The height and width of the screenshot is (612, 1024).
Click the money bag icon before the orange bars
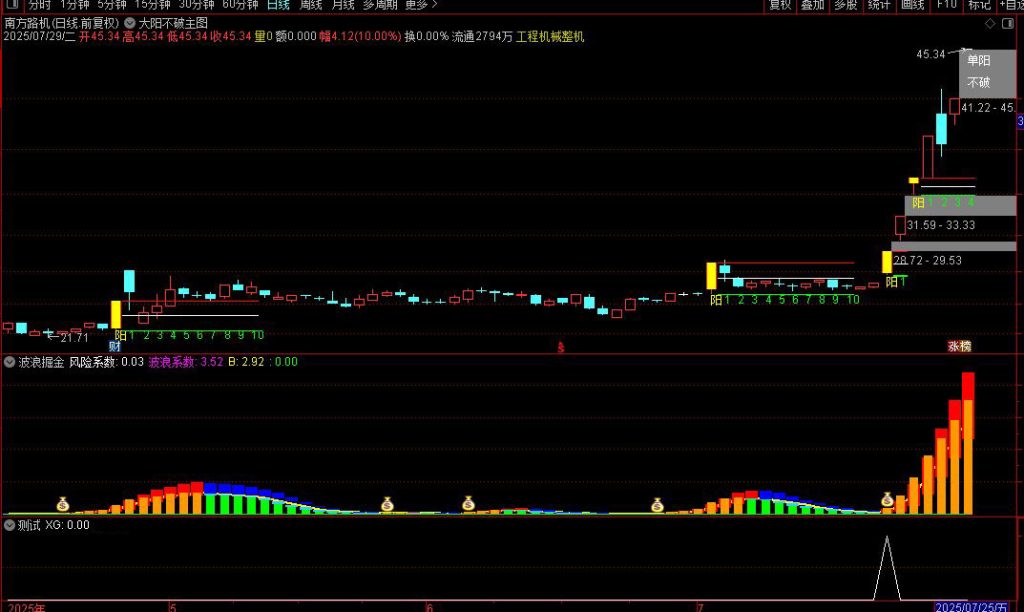887,500
